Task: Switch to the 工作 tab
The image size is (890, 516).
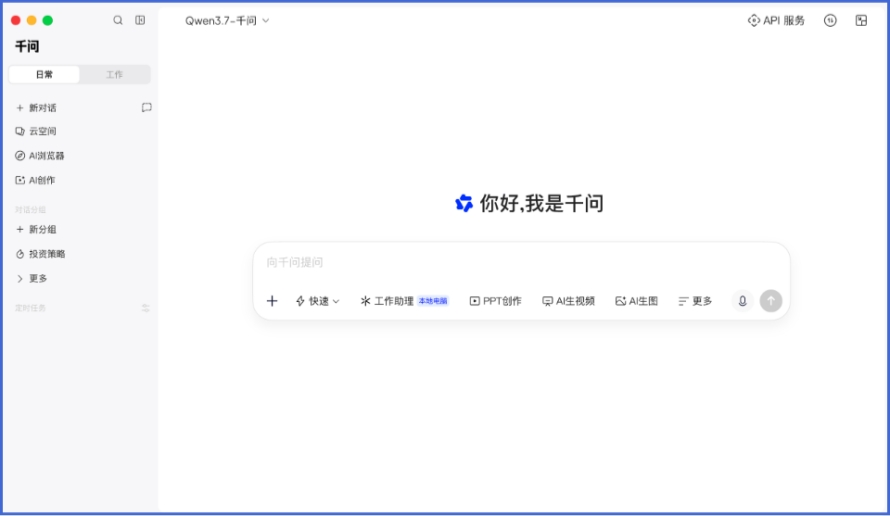Action: tap(115, 74)
